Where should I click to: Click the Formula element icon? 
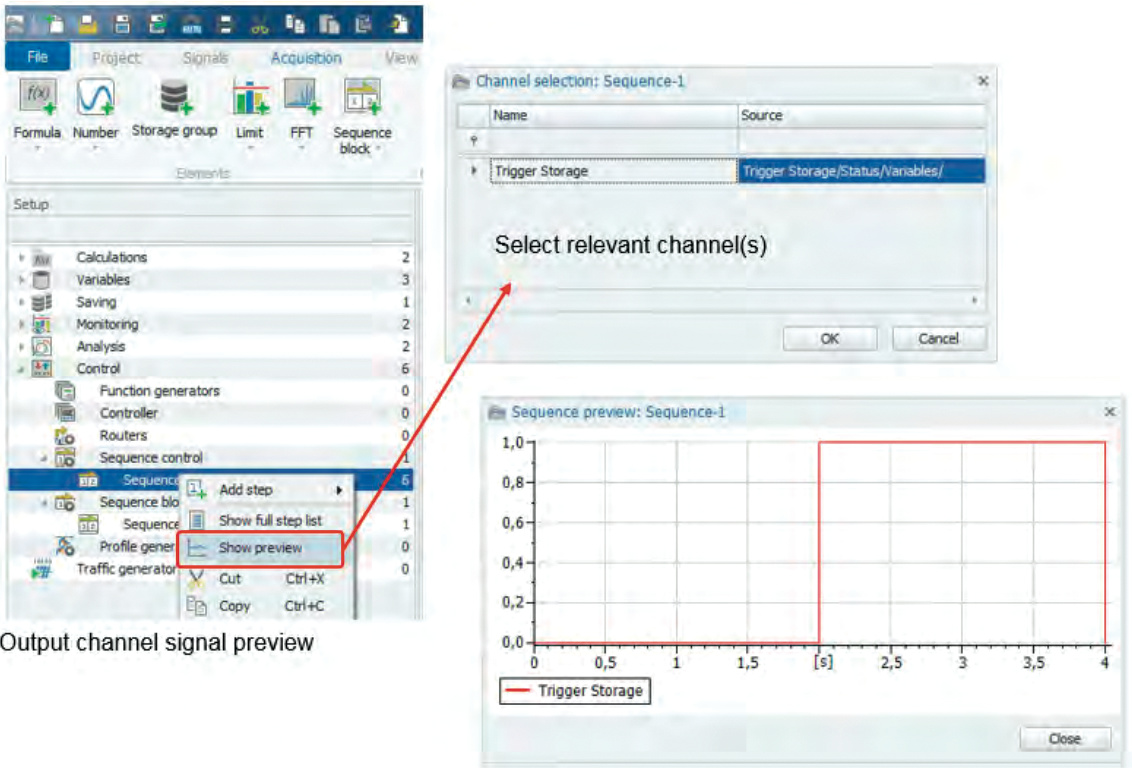pos(37,100)
